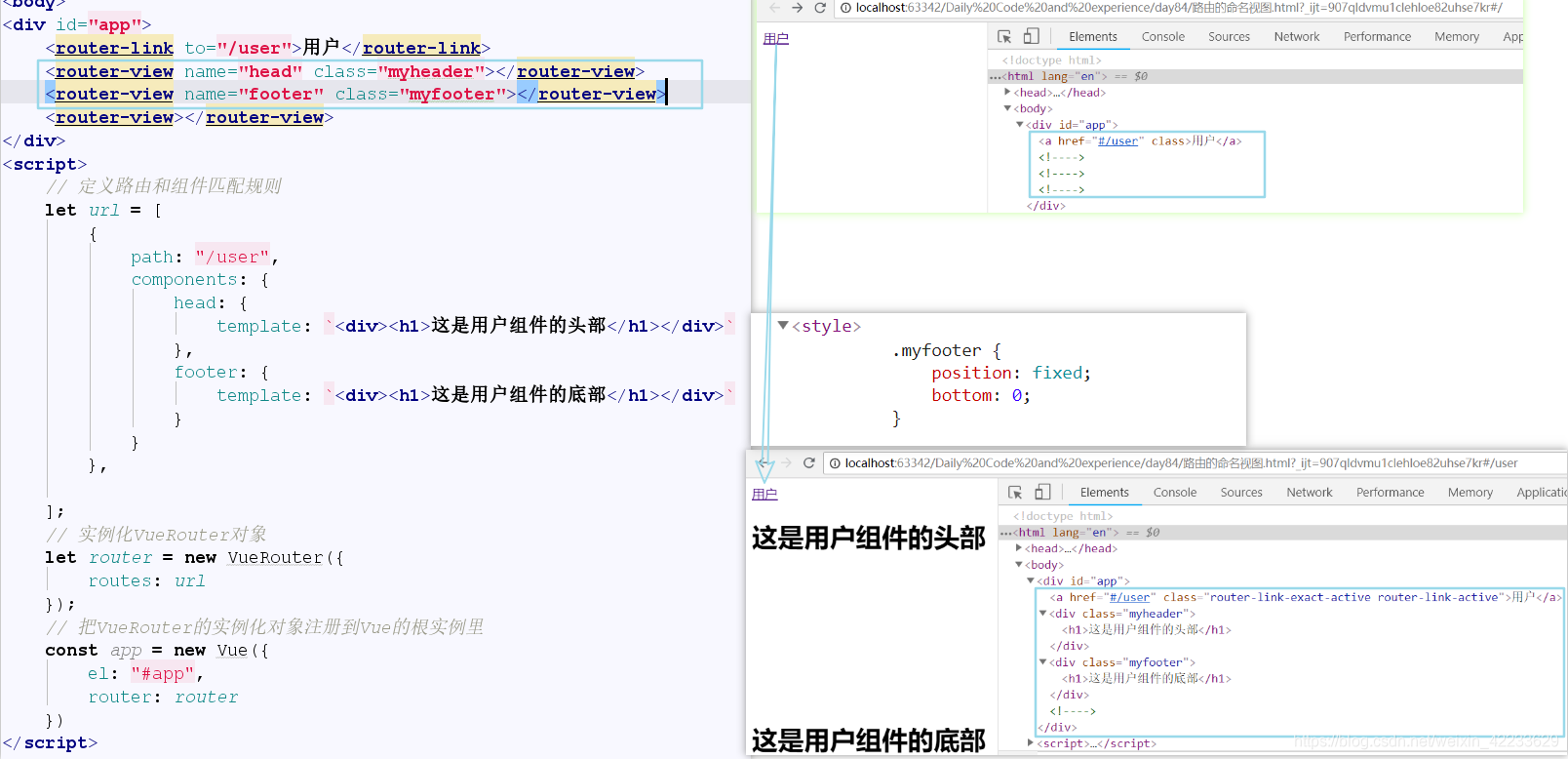Reload the lower browser page

click(x=809, y=463)
